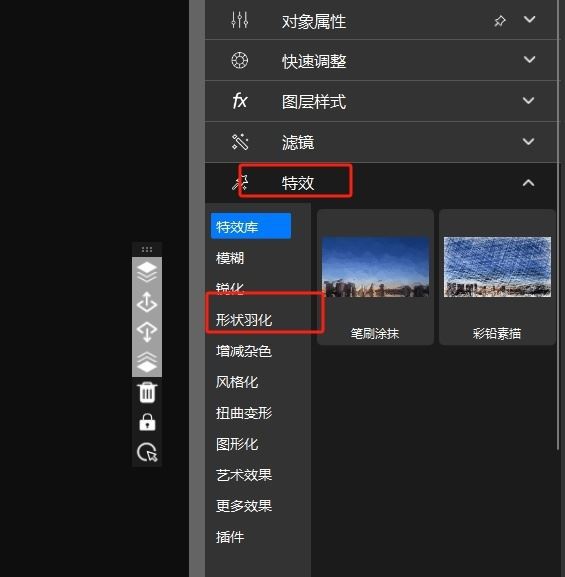Click the right panel vertical scrollbar
Image resolution: width=565 pixels, height=577 pixels.
(x=558, y=224)
